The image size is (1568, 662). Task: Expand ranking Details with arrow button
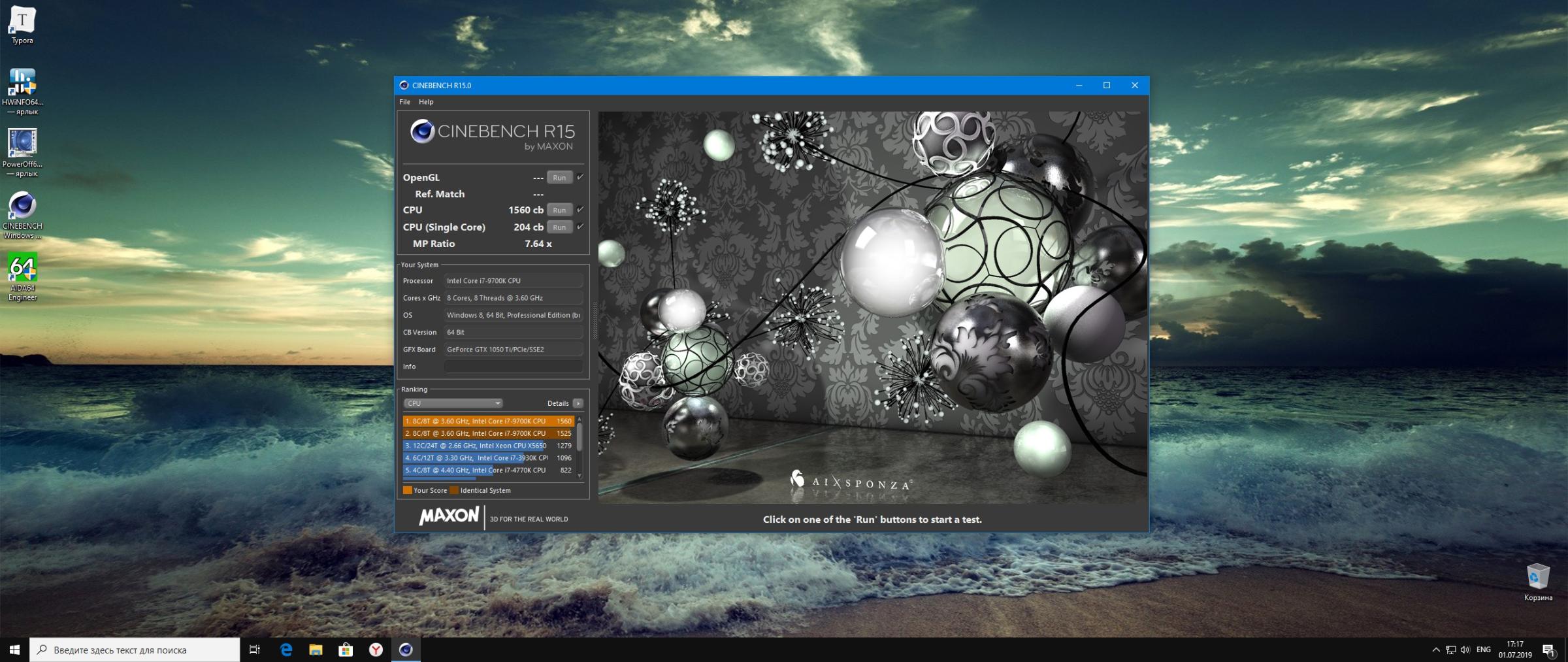[x=578, y=403]
